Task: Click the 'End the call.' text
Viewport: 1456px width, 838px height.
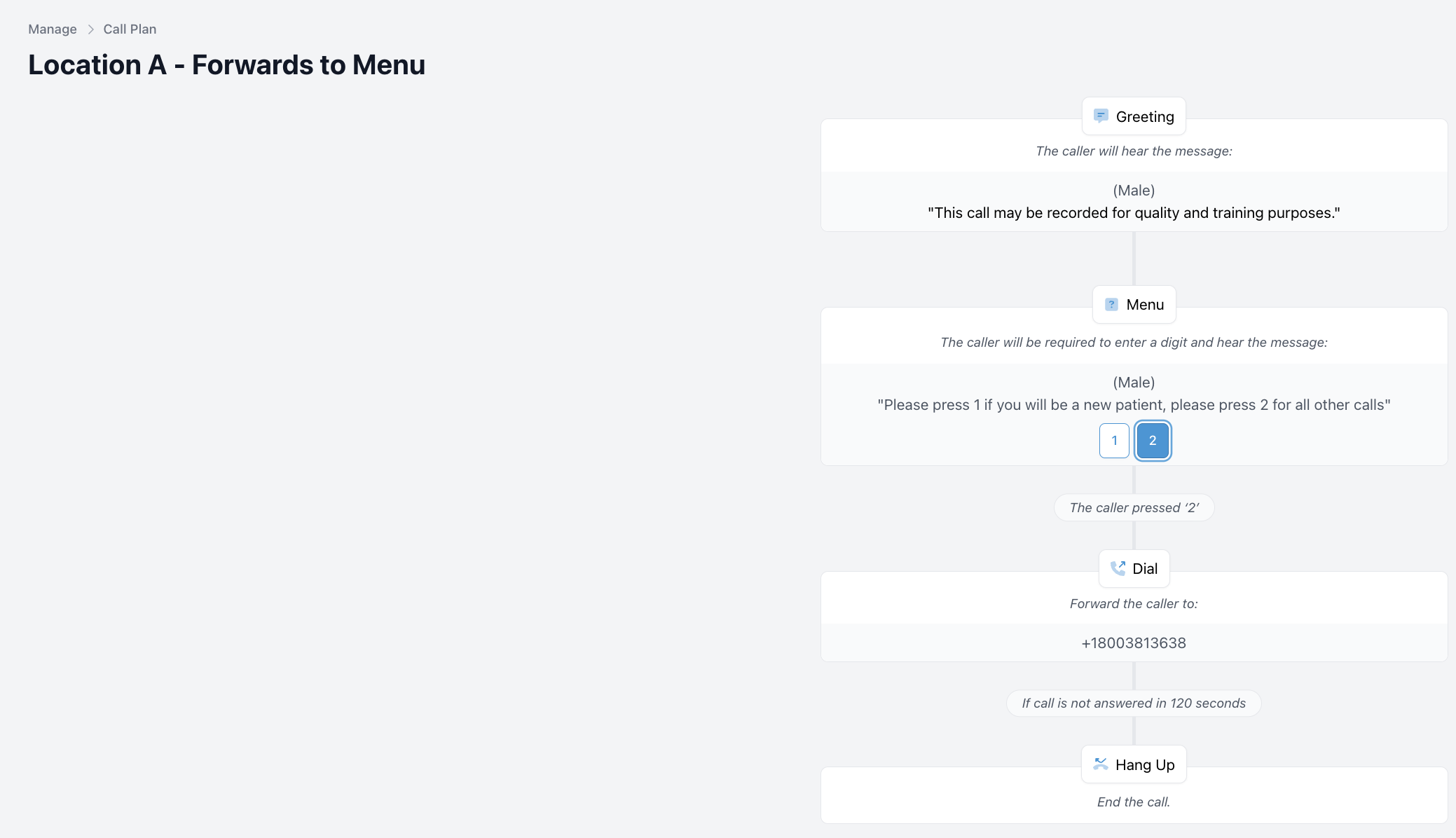Action: 1134,802
